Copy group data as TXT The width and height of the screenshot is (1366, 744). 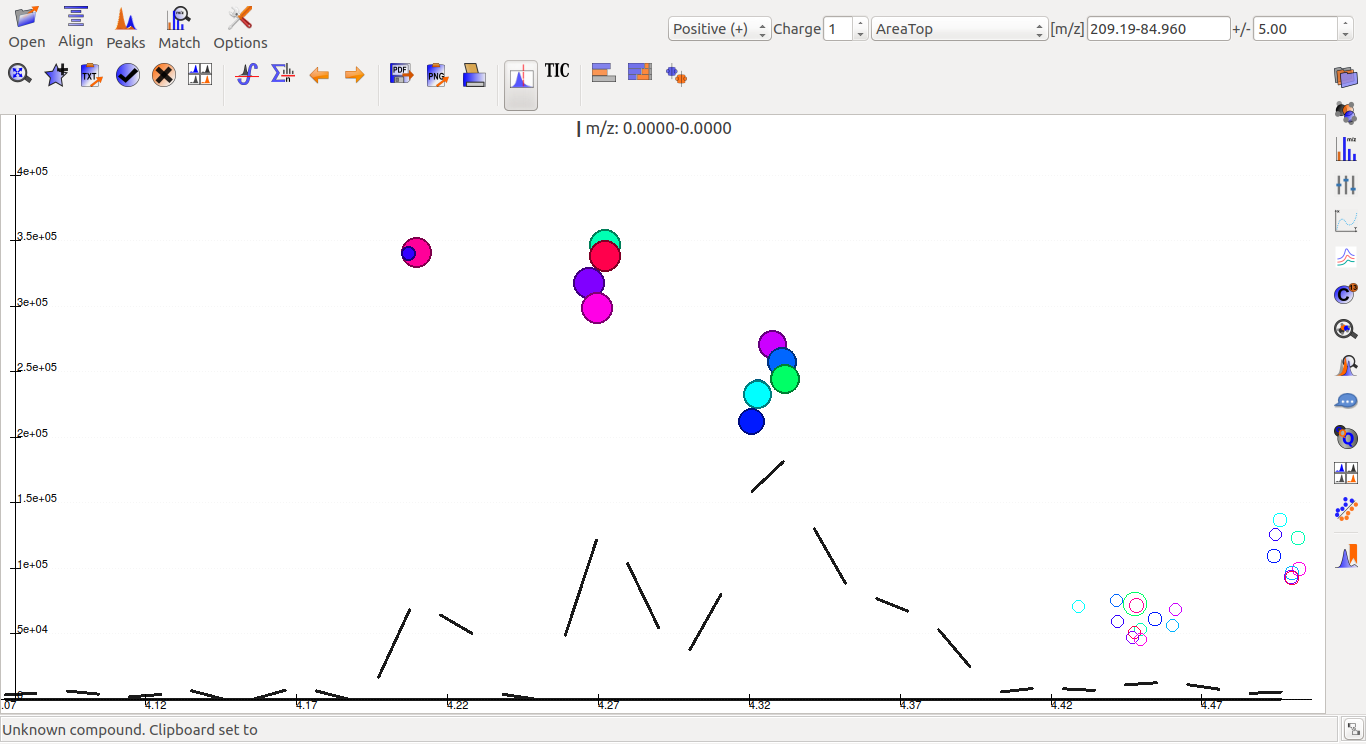91,74
